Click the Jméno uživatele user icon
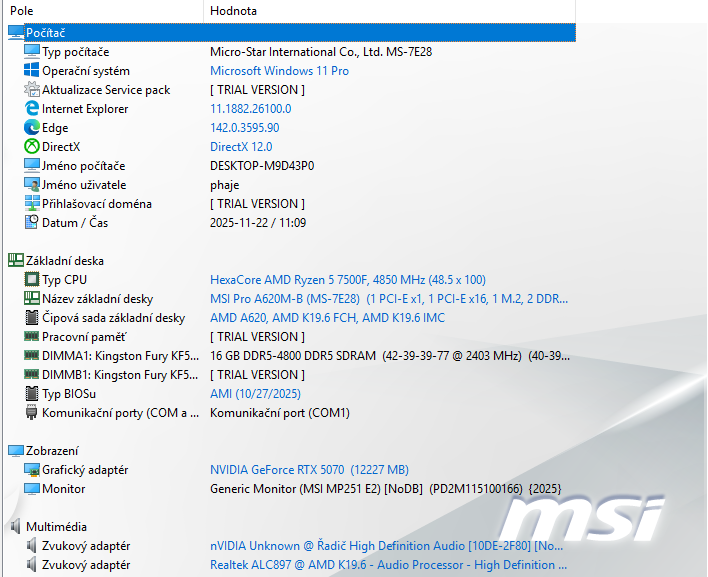The image size is (708, 577). coord(32,184)
